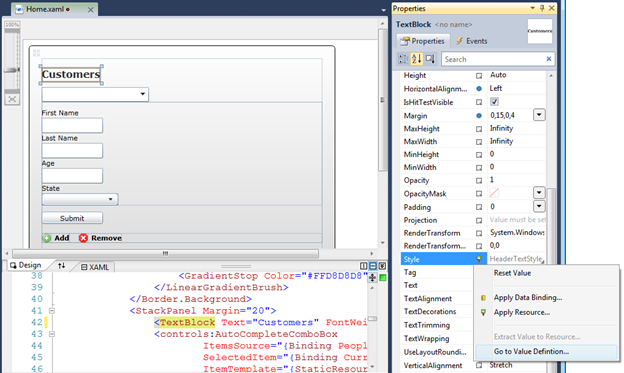This screenshot has width=624, height=373.
Task: Click the Padding property marker square
Action: (x=479, y=207)
